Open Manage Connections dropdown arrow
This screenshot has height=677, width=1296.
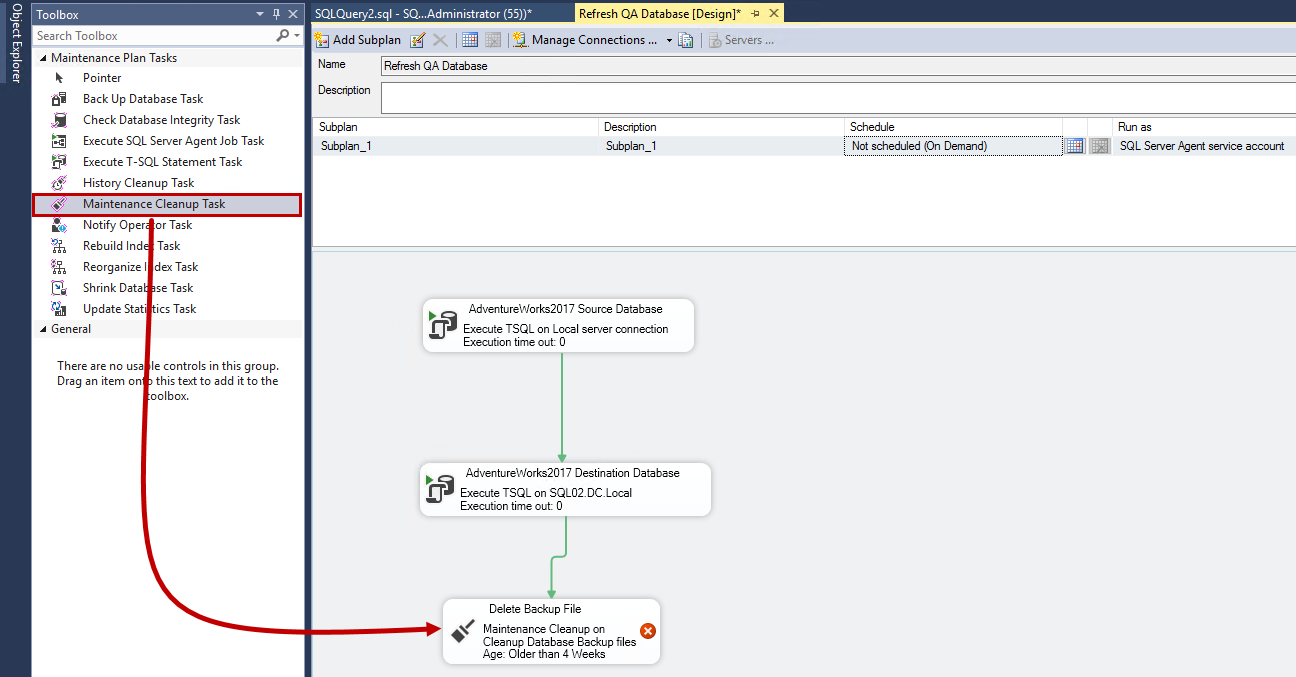[x=669, y=40]
